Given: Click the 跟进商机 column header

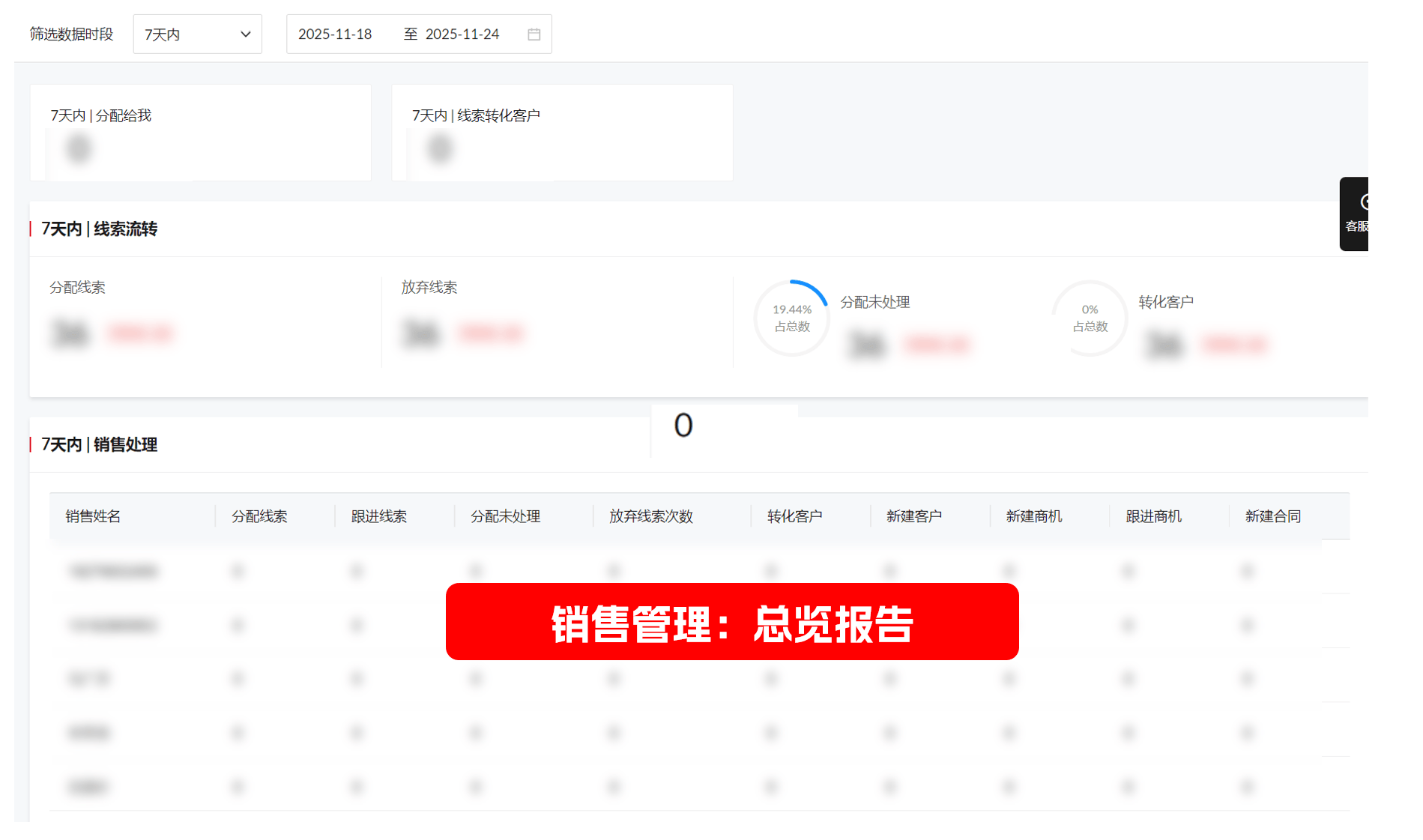Looking at the screenshot, I should tap(1152, 516).
